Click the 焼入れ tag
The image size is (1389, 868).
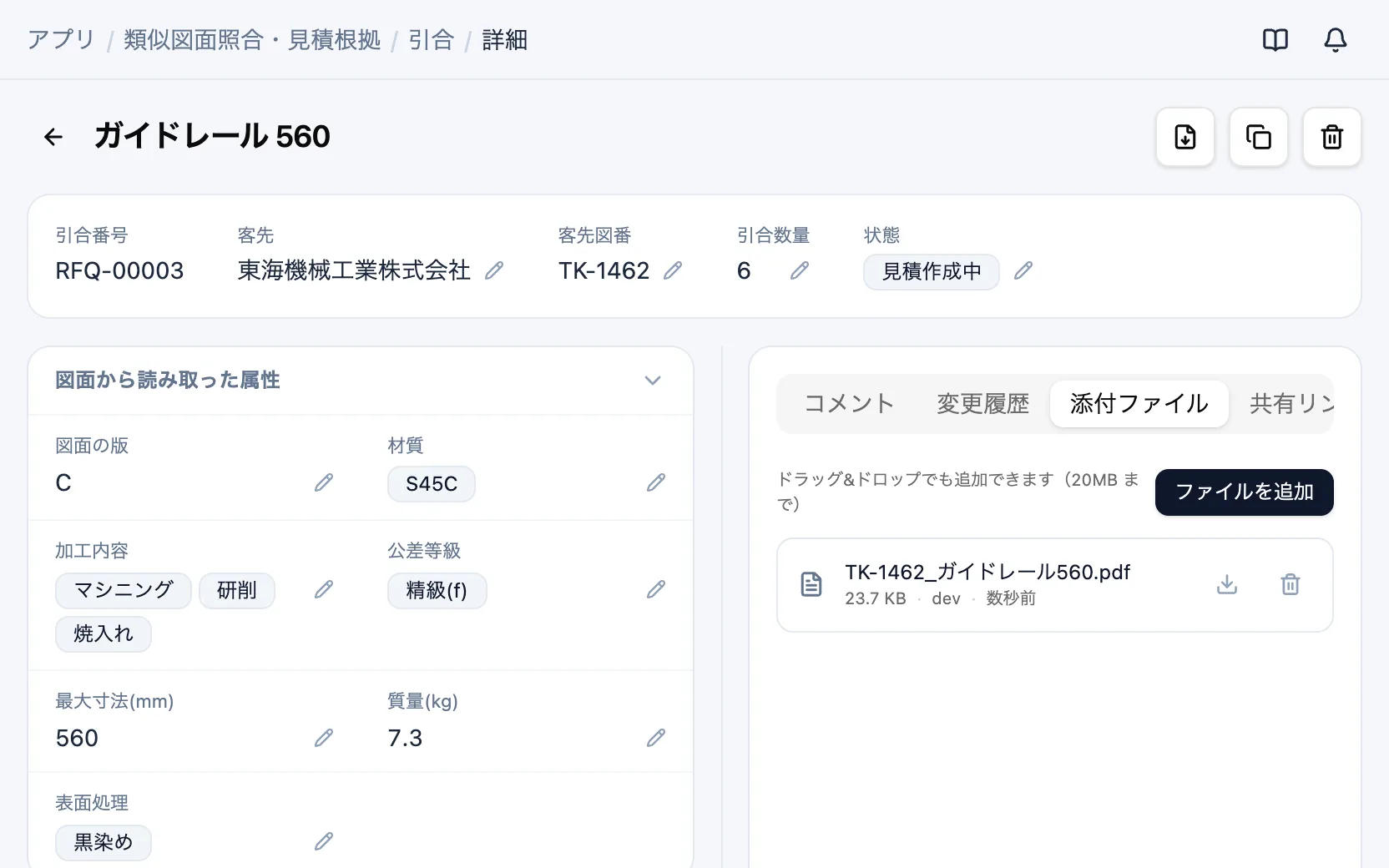pos(104,634)
